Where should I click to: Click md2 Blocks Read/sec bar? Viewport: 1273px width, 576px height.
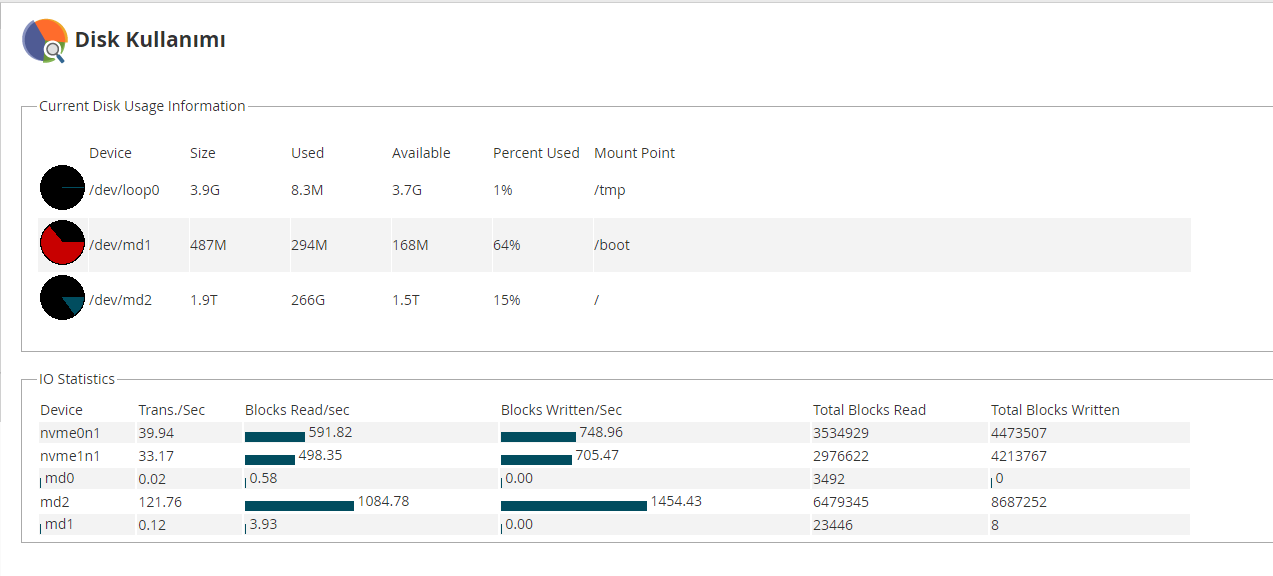tap(299, 505)
